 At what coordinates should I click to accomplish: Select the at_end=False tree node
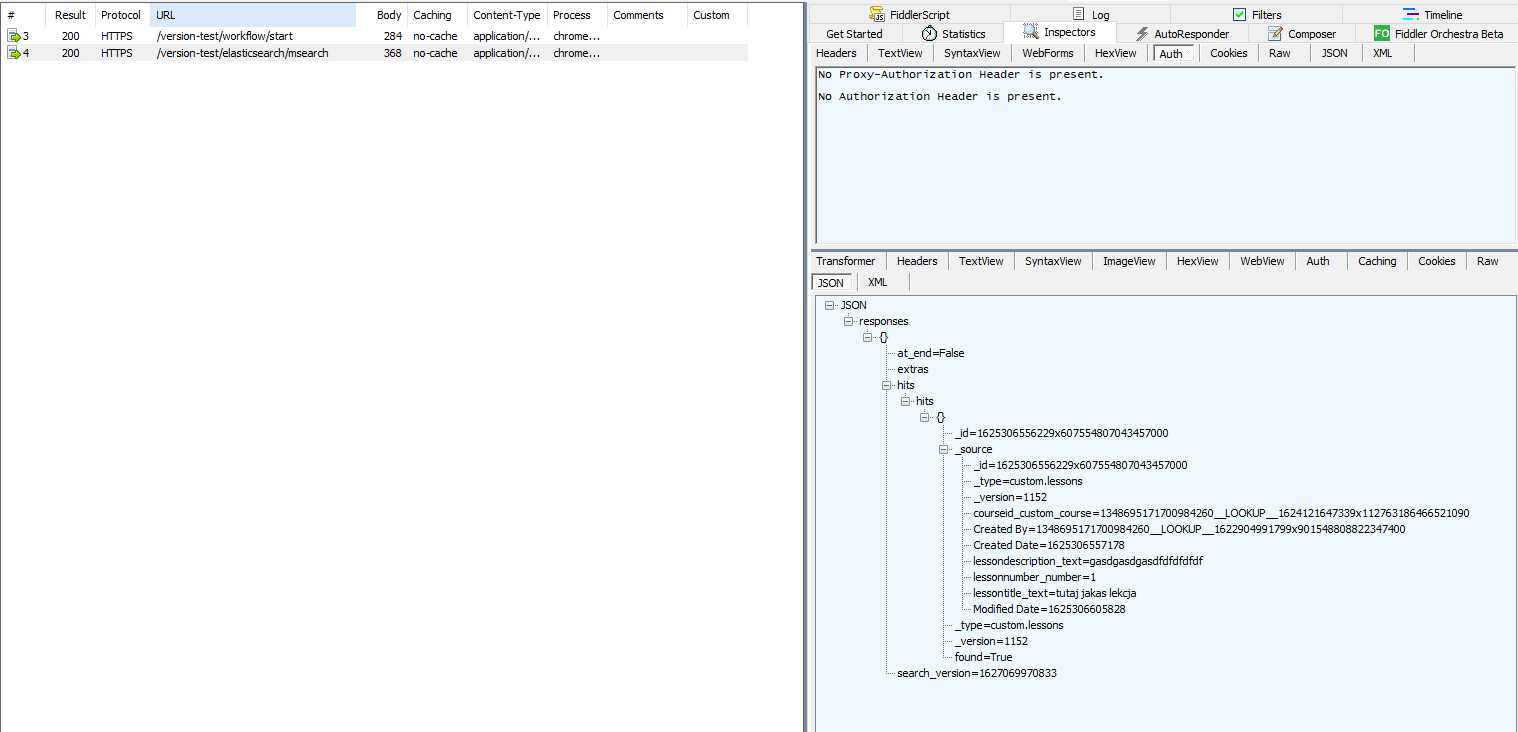(930, 353)
